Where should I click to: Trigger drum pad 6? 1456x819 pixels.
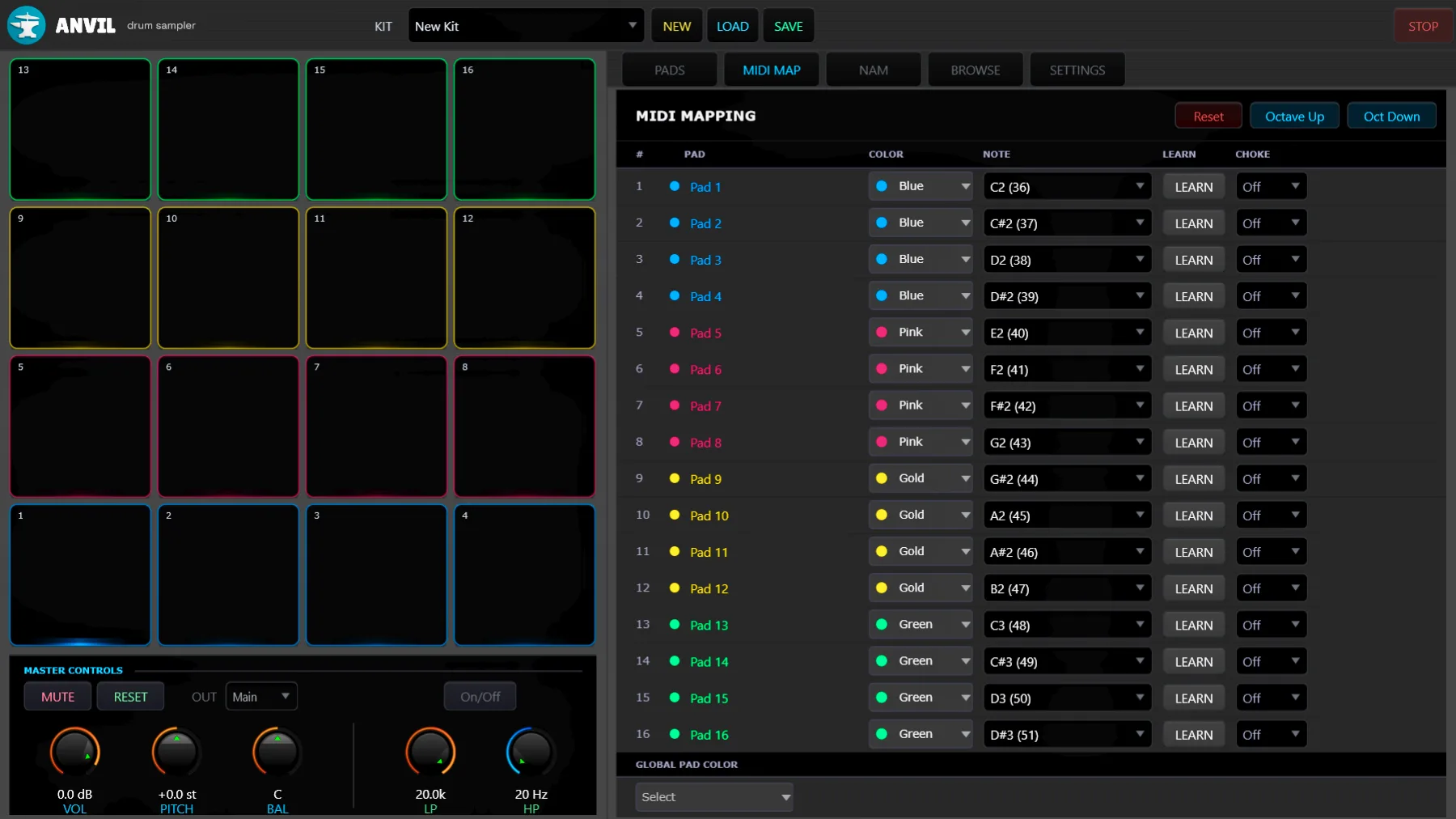[228, 426]
